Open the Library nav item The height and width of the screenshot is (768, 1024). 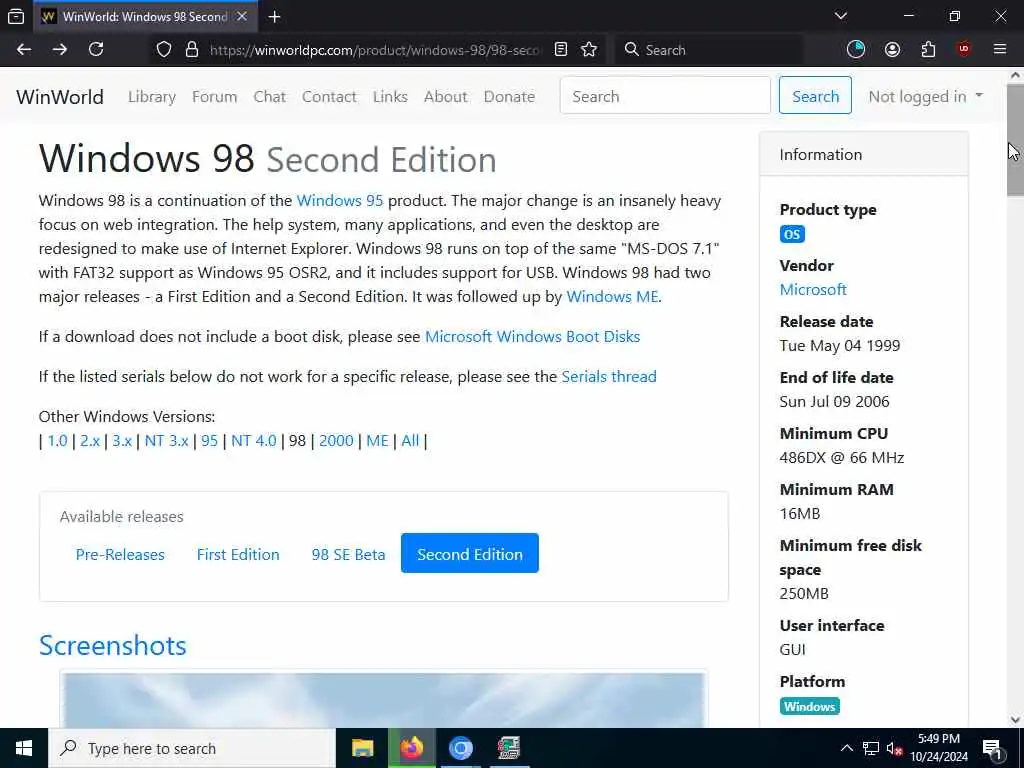click(152, 97)
